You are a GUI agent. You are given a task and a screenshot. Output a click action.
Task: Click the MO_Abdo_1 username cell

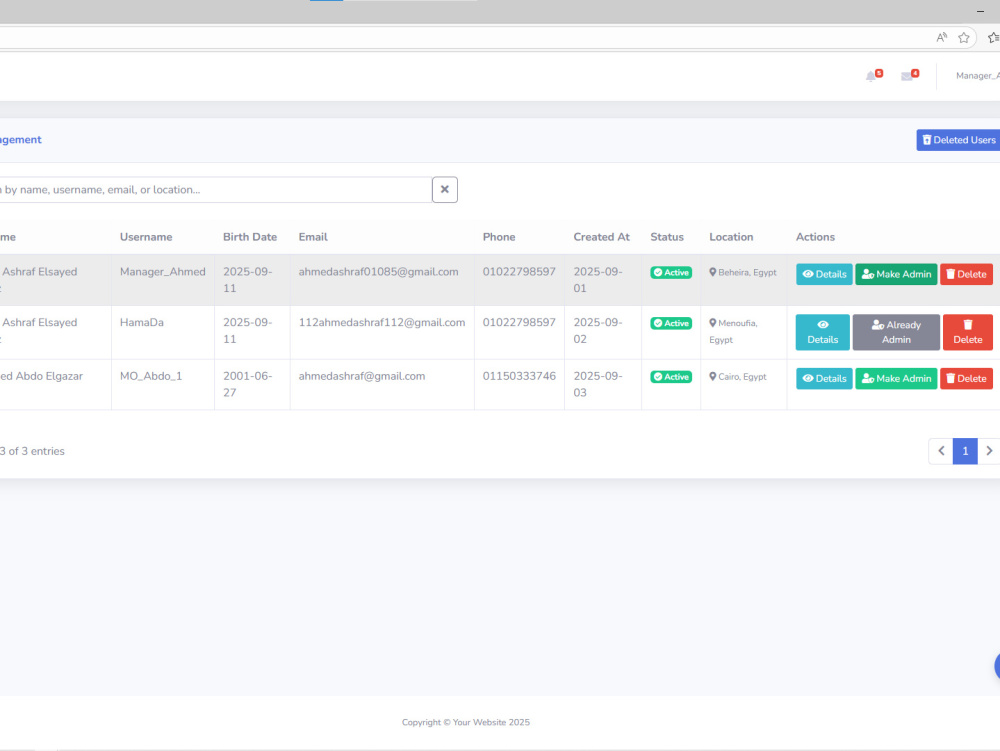click(x=151, y=376)
